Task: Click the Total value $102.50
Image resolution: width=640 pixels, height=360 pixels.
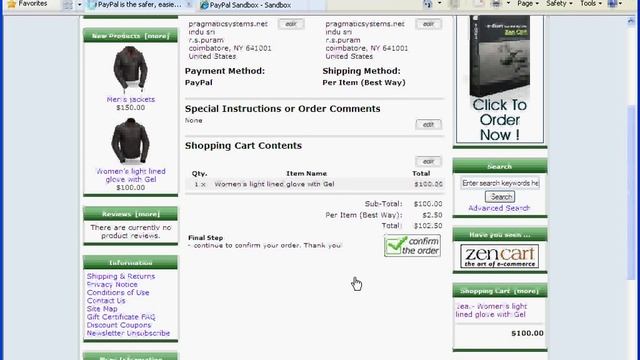Action: 428,226
